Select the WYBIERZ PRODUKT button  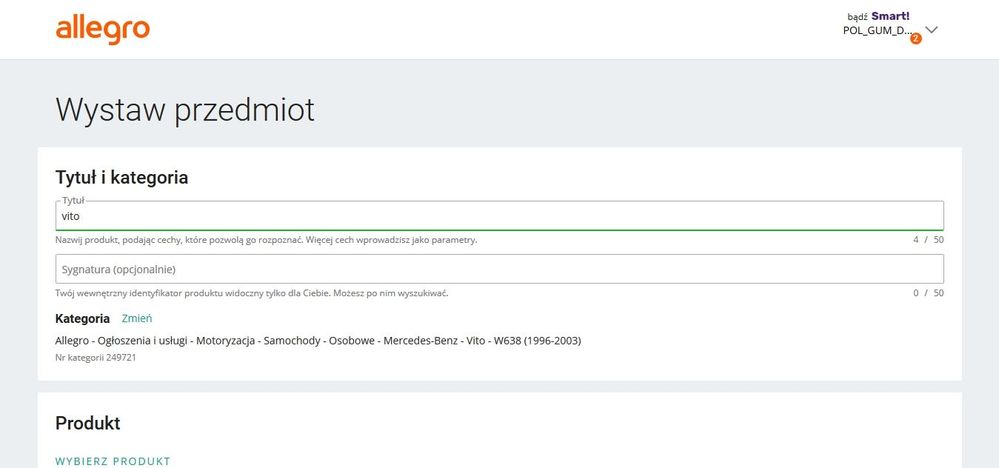113,461
